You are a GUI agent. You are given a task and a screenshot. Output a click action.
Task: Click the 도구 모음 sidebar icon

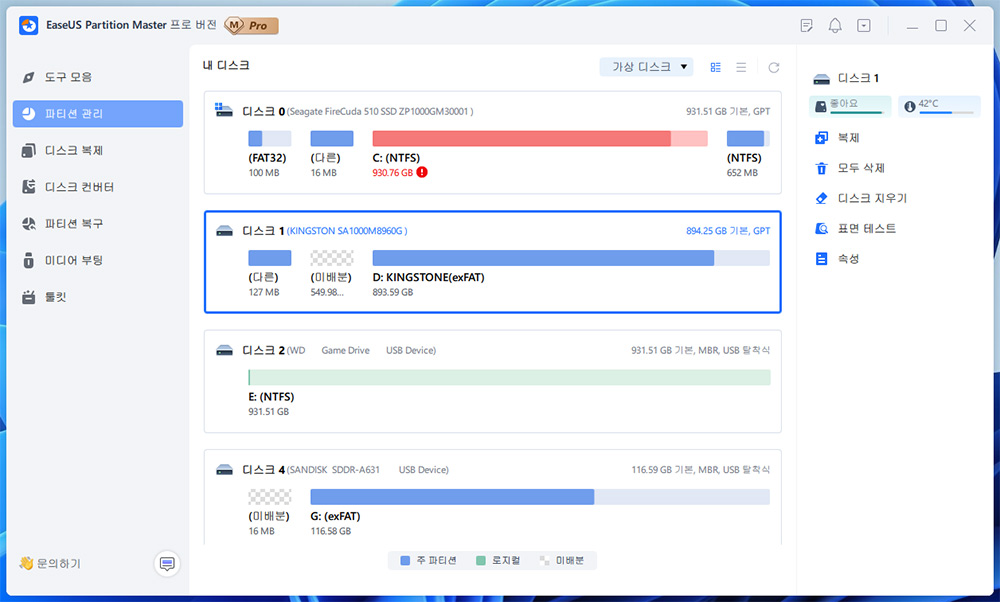29,77
